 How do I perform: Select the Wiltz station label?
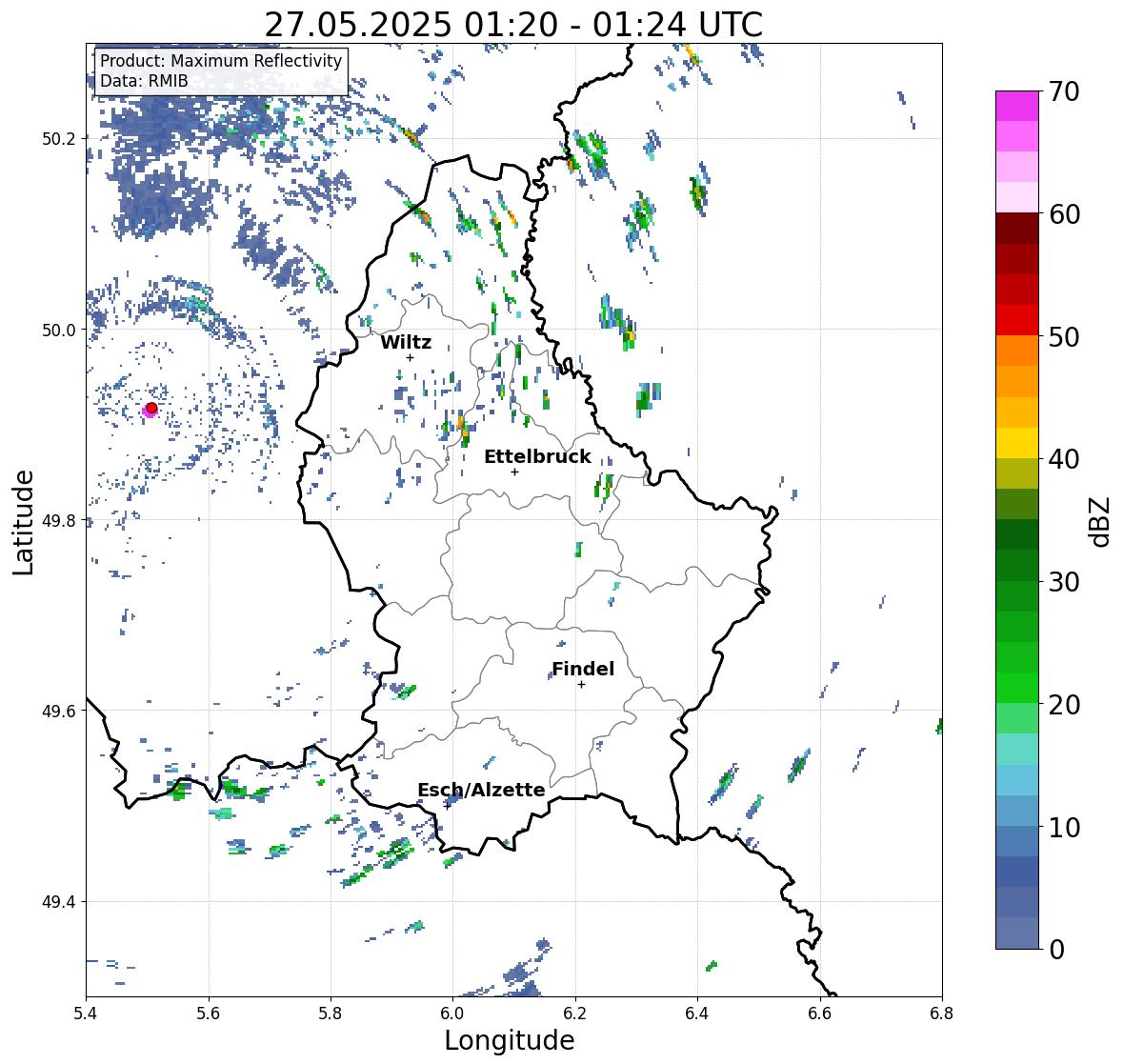(406, 342)
